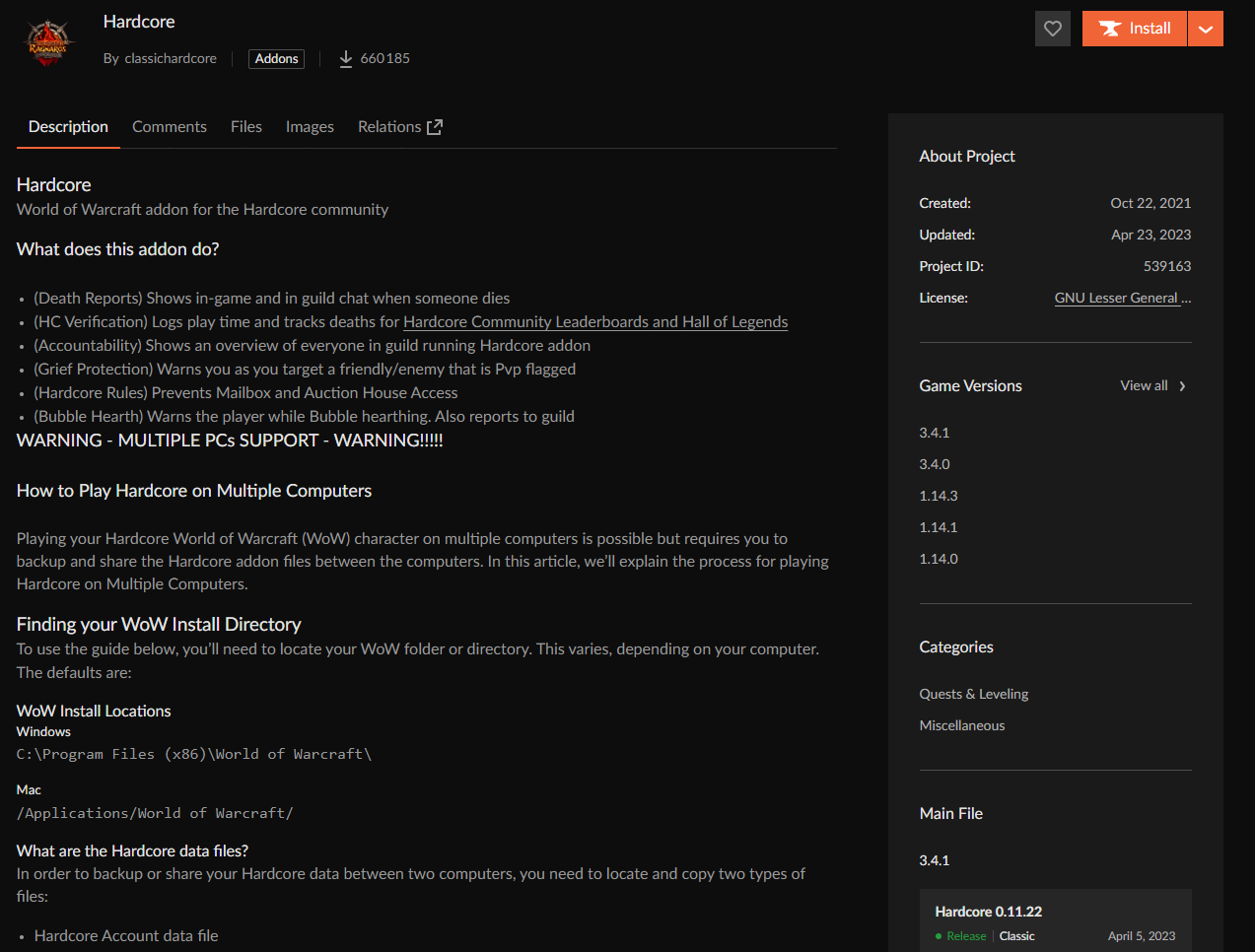Open the Miscellaneous category
This screenshot has width=1255, height=952.
coord(962,726)
